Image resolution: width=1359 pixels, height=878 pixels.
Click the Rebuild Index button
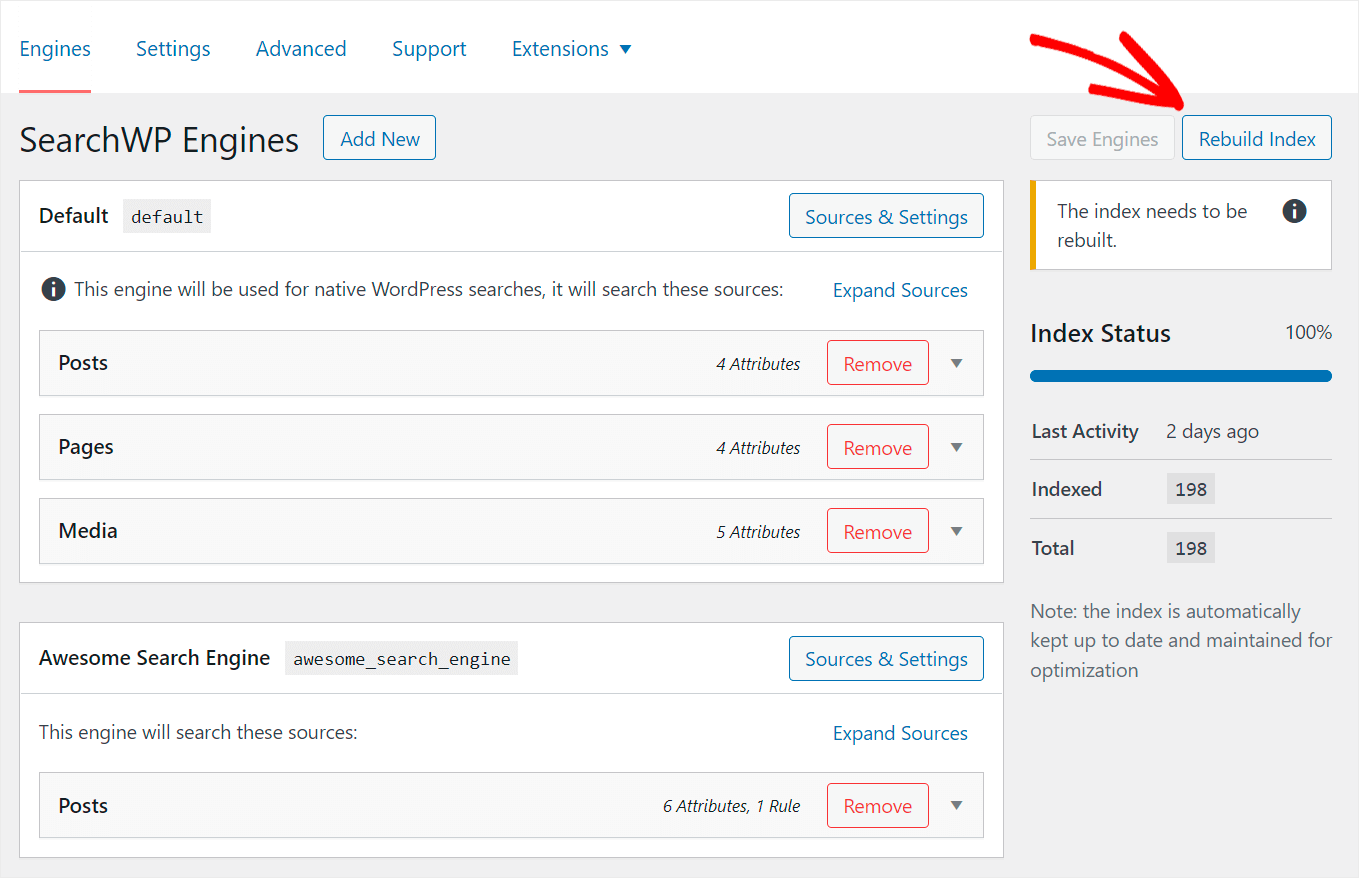[1257, 138]
